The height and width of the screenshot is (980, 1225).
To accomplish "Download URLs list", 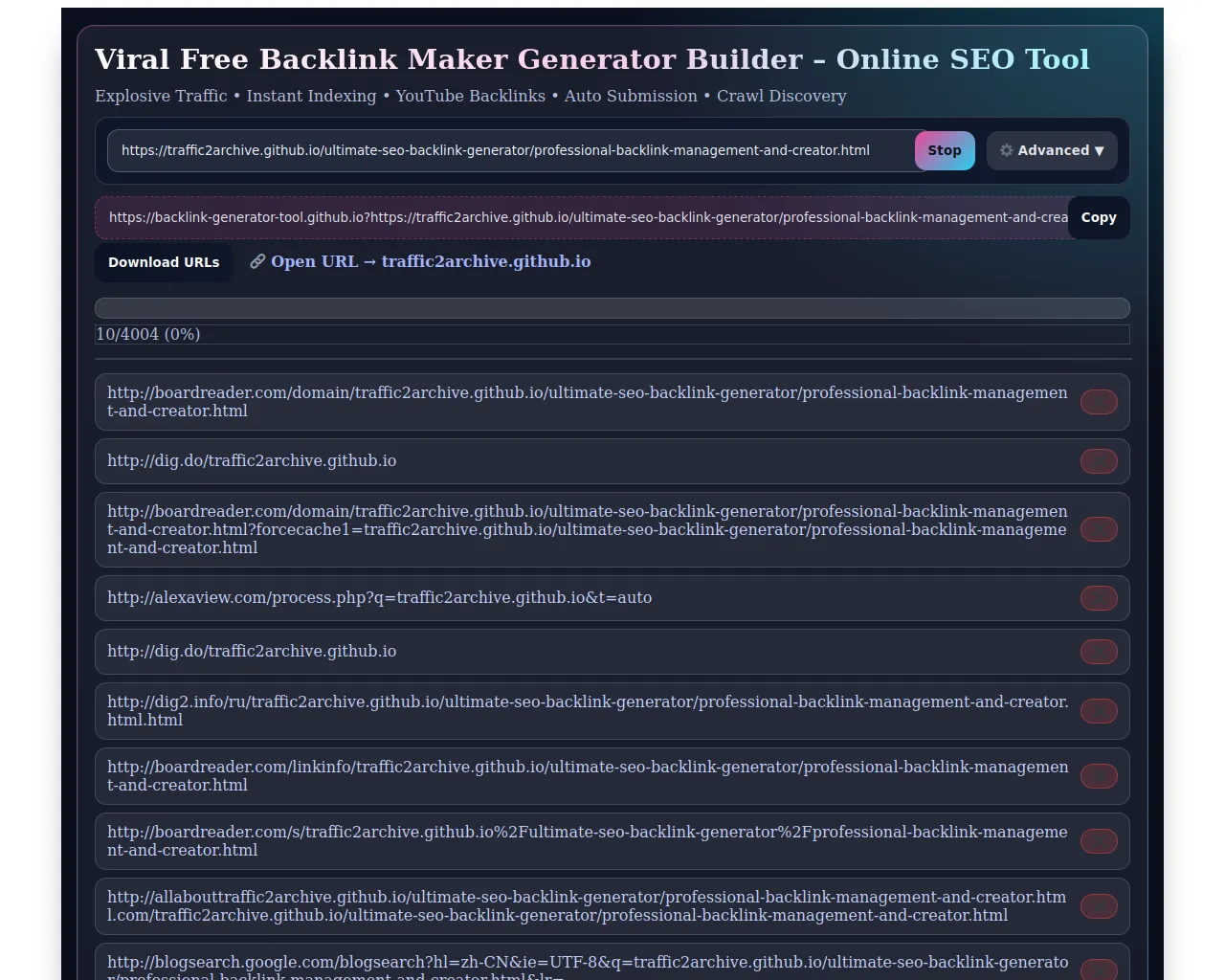I will pos(164,262).
